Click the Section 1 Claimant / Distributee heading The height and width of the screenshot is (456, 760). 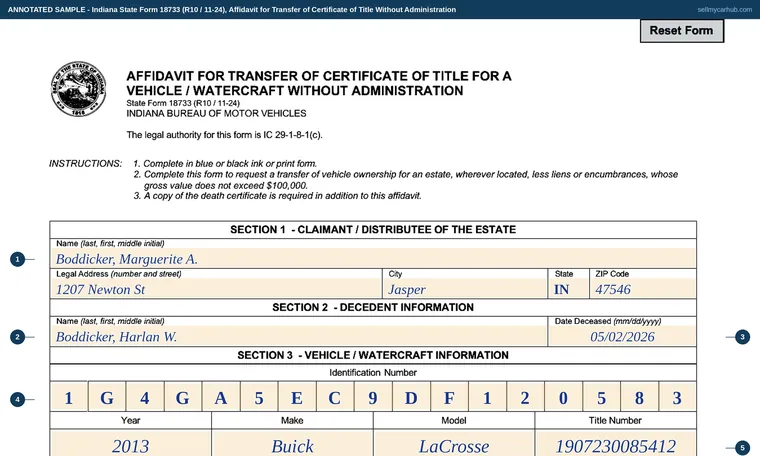373,230
